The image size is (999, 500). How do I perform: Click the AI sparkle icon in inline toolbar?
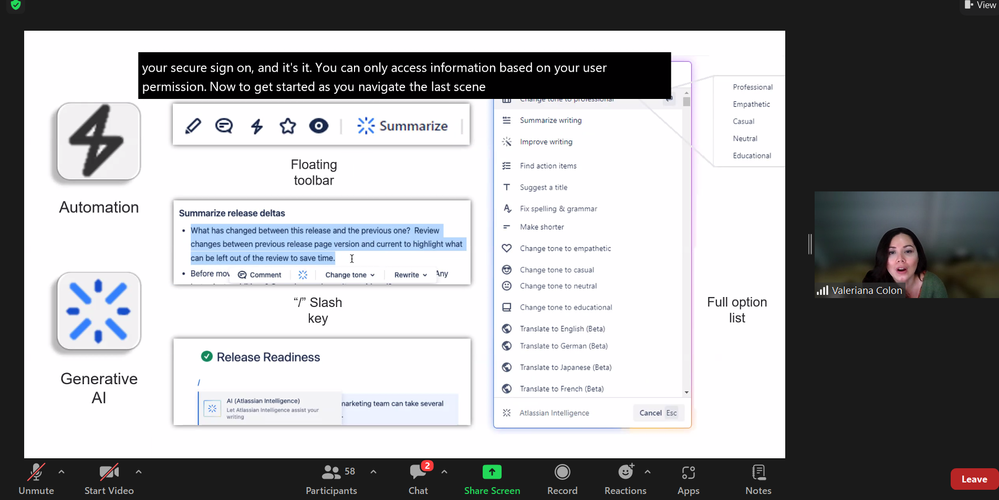click(303, 275)
